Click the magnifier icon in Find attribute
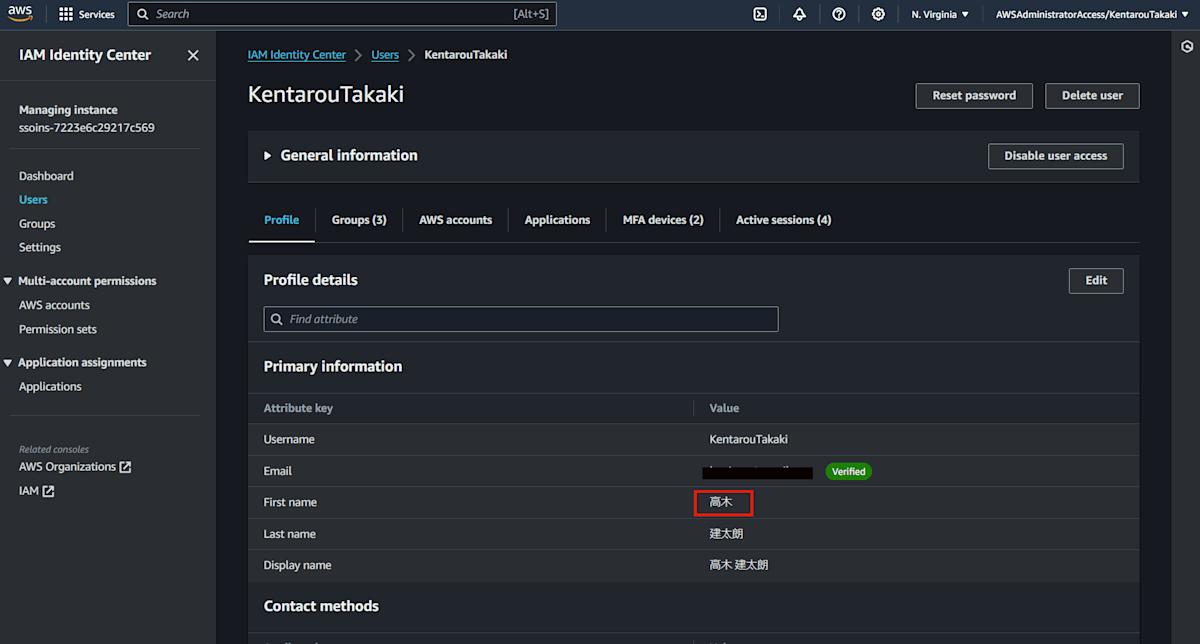Screen dimensions: 1200x644 pos(277,319)
